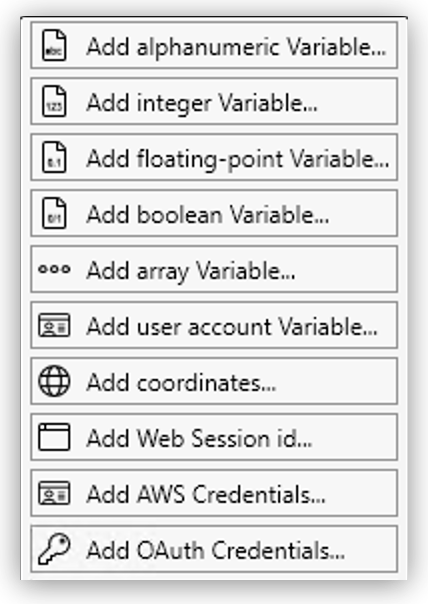The image size is (428, 604).
Task: Click the browser window icon for Web Session id
Action: point(54,437)
